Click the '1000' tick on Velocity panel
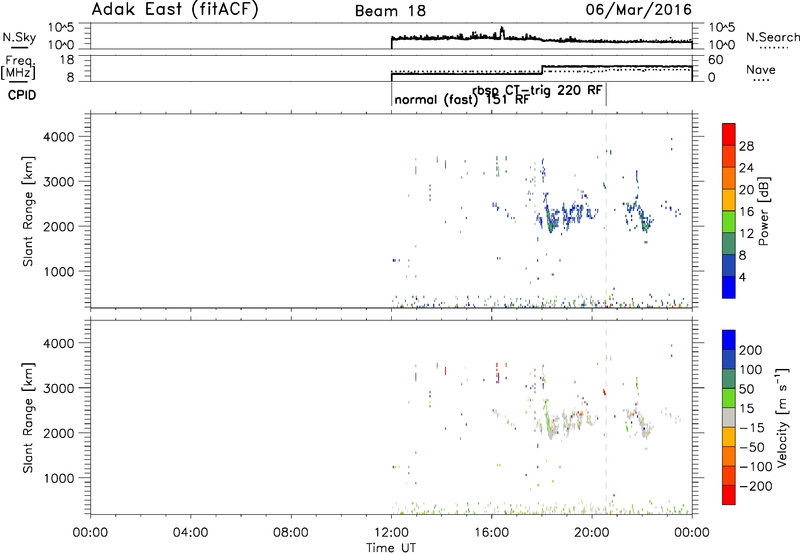800x554 pixels. coord(59,478)
